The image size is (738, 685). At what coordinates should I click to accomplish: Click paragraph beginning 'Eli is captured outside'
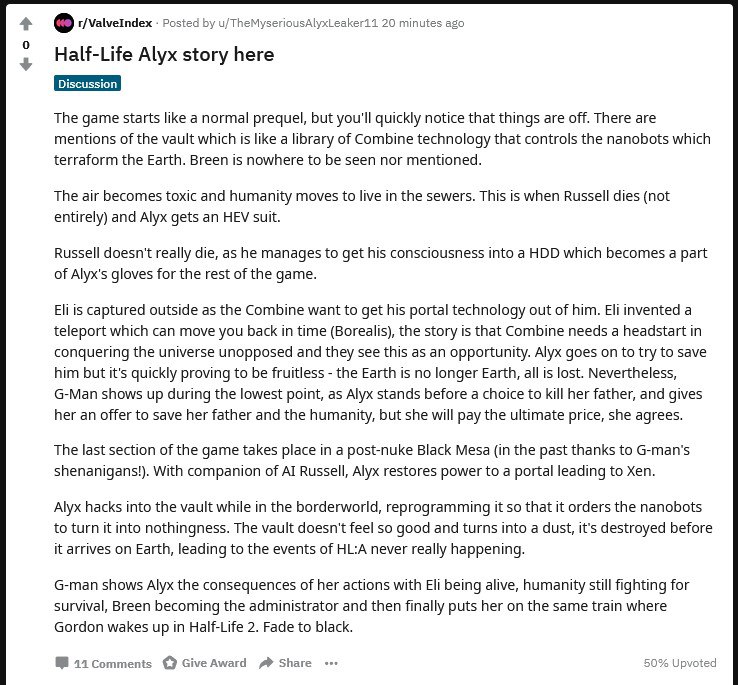coord(380,362)
